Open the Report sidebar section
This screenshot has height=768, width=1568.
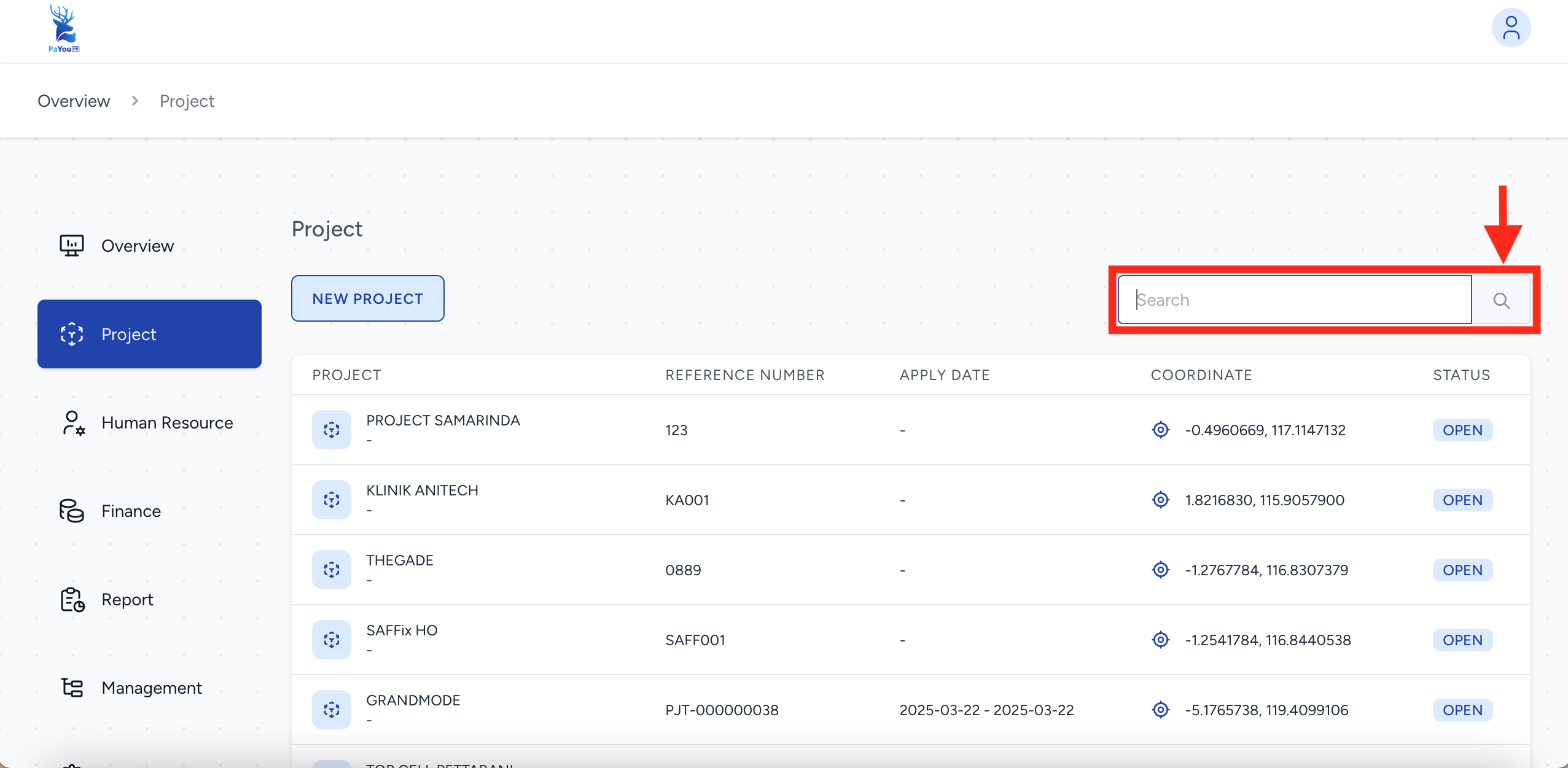(127, 599)
